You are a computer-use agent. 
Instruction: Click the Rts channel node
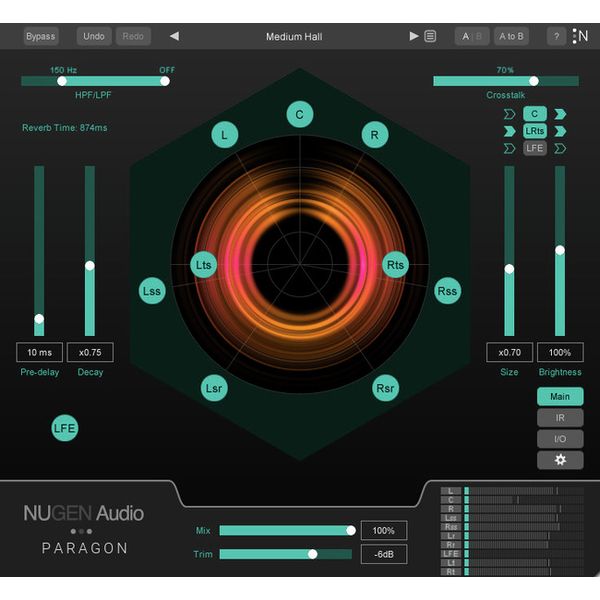396,265
